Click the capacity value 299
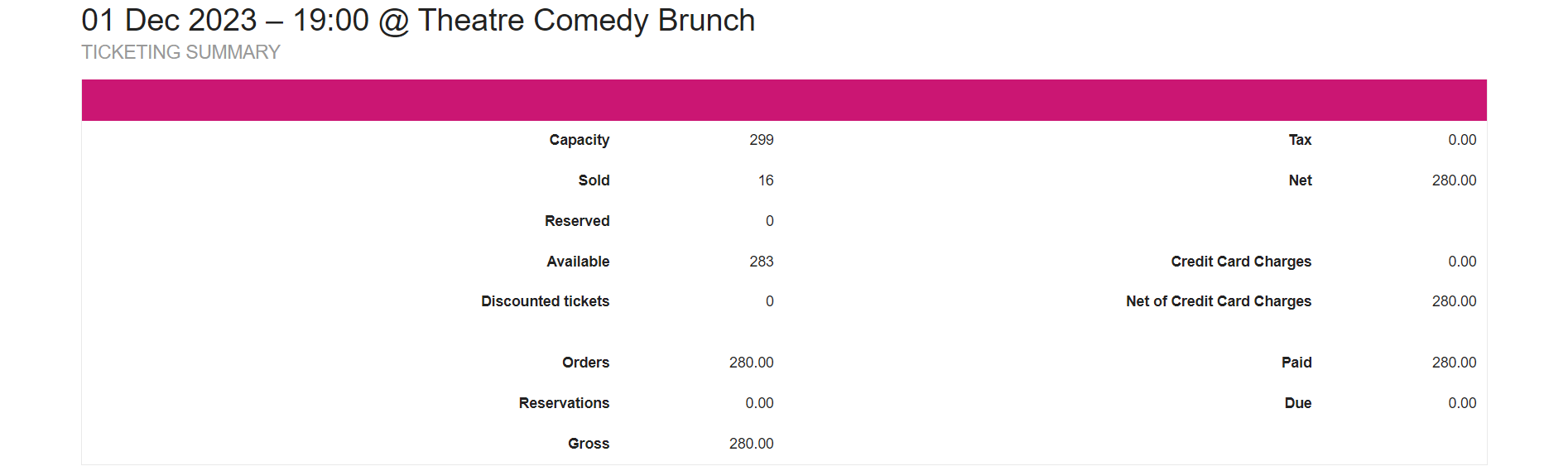The height and width of the screenshot is (471, 1568). point(762,140)
